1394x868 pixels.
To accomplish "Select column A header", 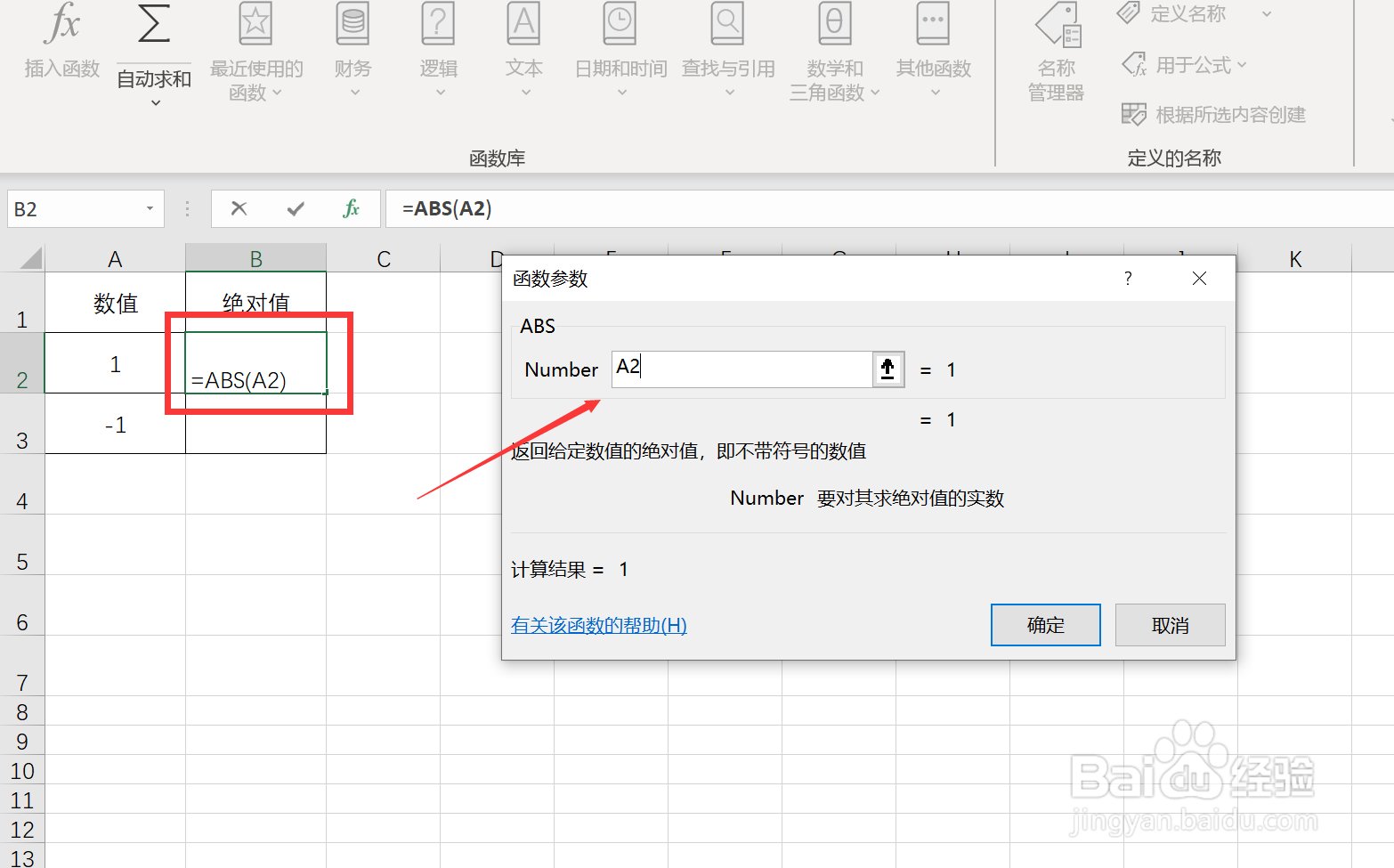I will point(115,258).
